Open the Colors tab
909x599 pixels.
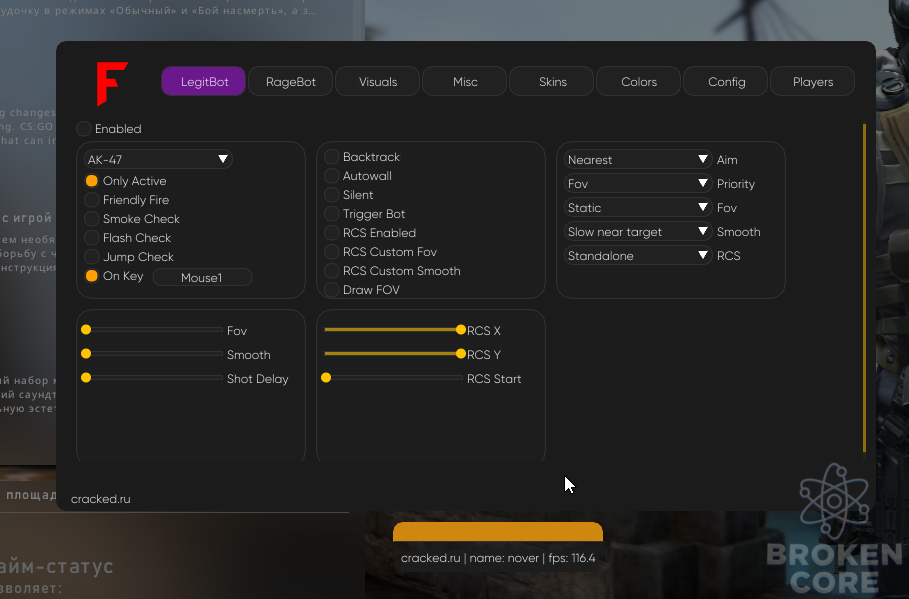pyautogui.click(x=638, y=82)
